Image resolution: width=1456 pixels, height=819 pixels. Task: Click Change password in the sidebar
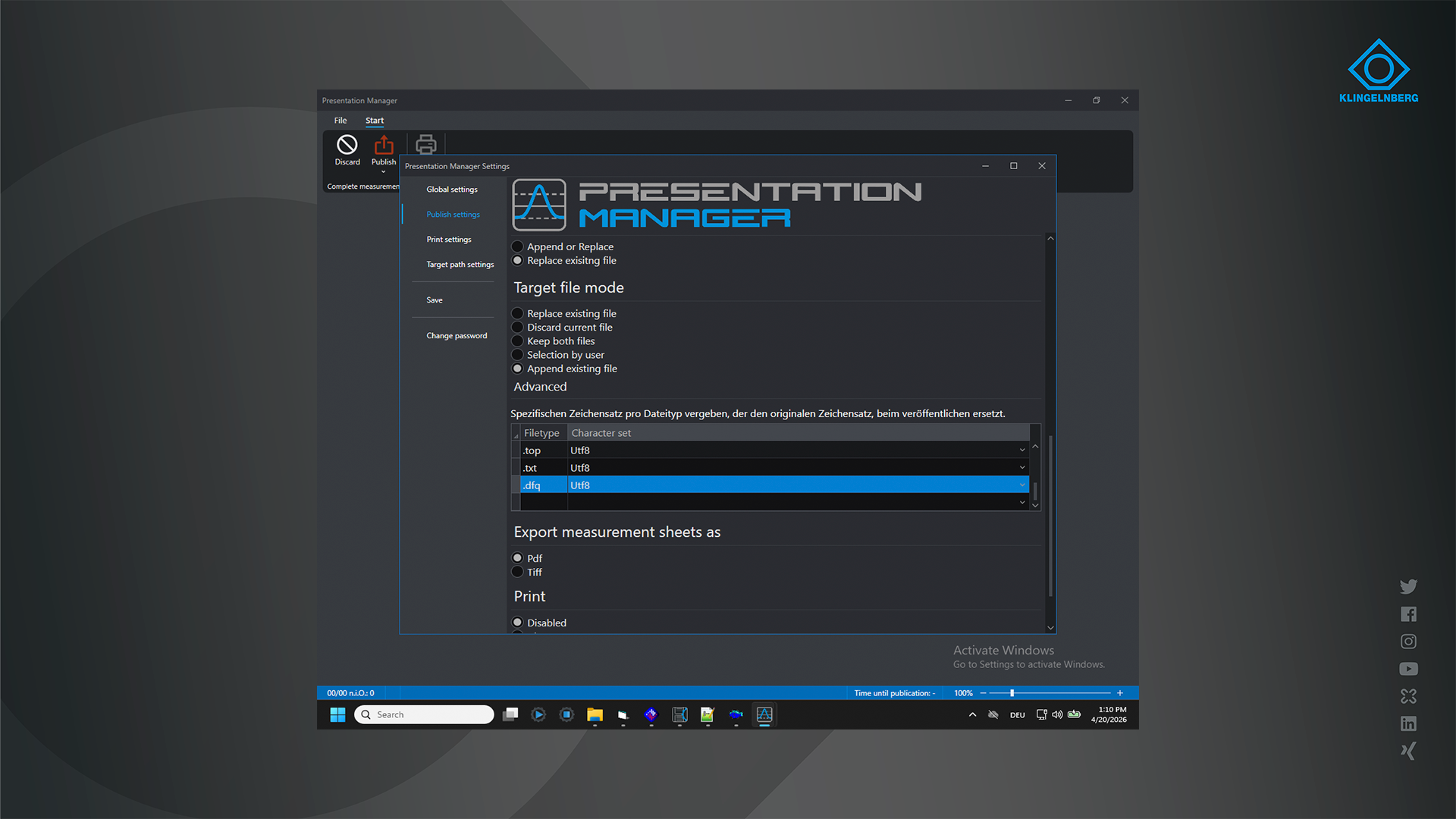[457, 336]
